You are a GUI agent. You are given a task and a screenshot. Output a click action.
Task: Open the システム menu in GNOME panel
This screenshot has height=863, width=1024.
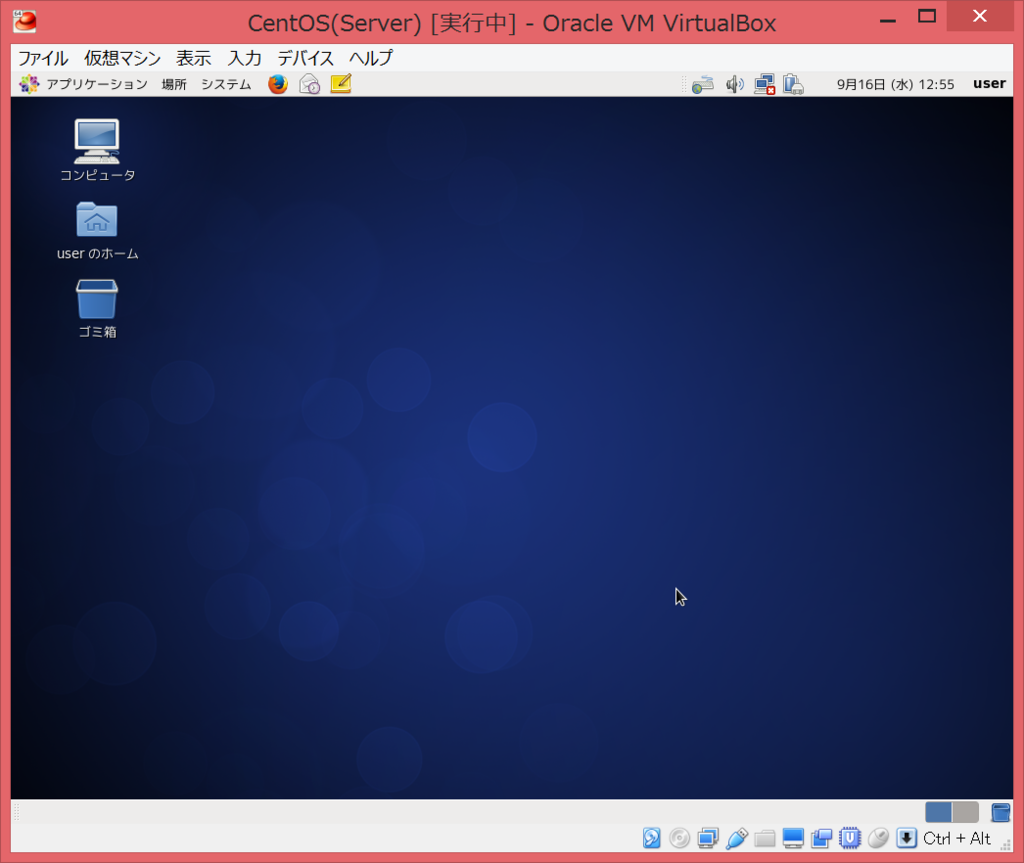tap(226, 84)
